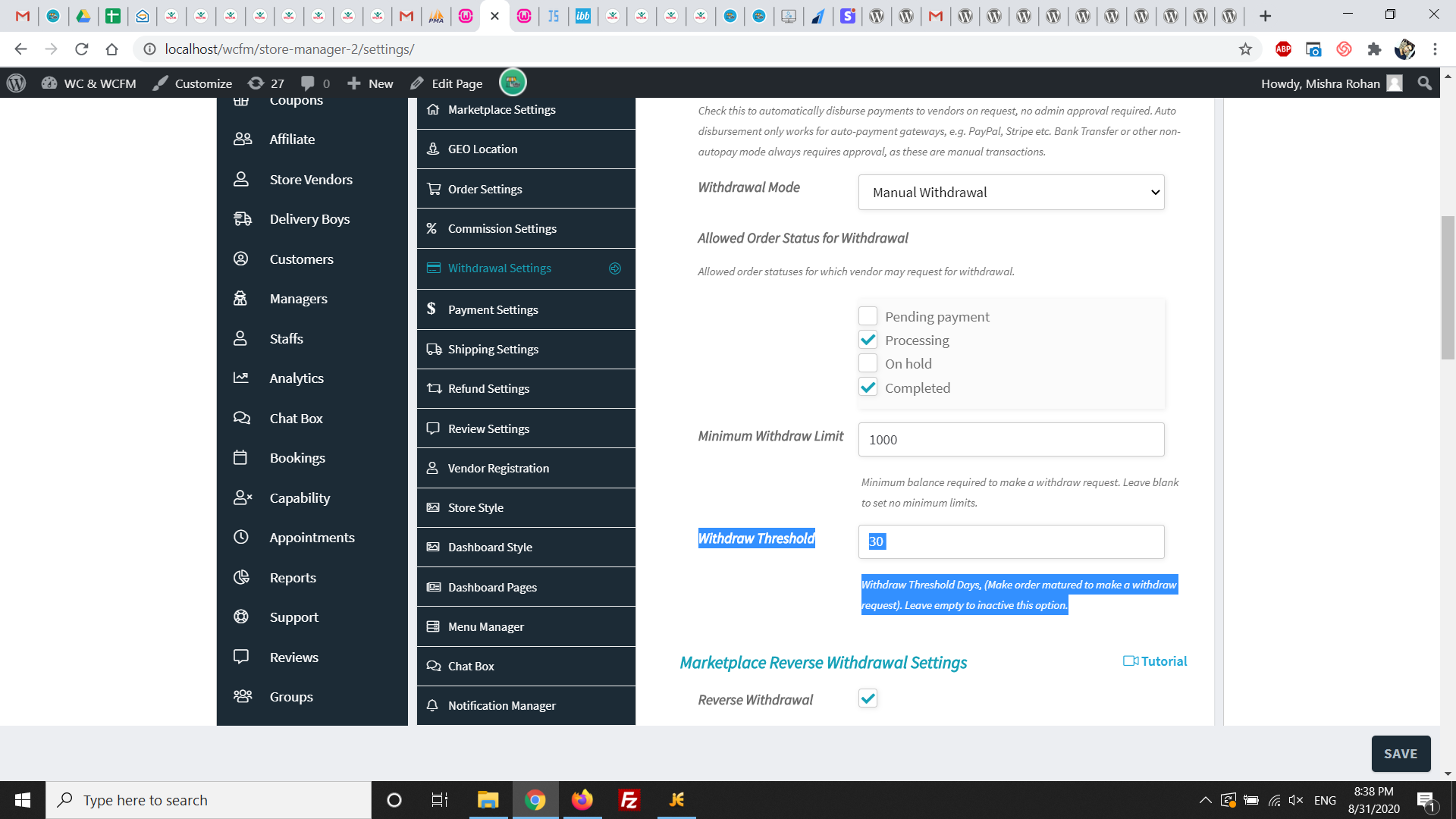The height and width of the screenshot is (819, 1456).
Task: Open the 27 updates indicator
Action: point(266,83)
